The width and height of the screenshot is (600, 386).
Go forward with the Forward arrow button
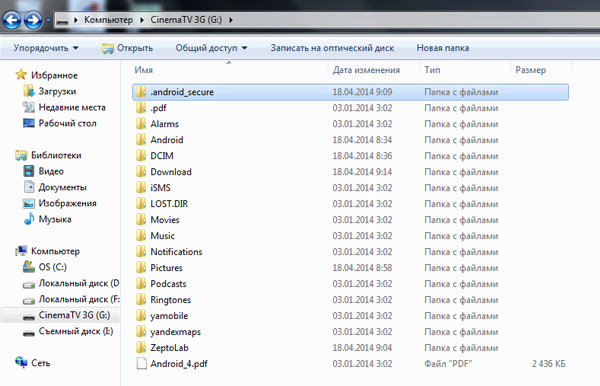(33, 20)
